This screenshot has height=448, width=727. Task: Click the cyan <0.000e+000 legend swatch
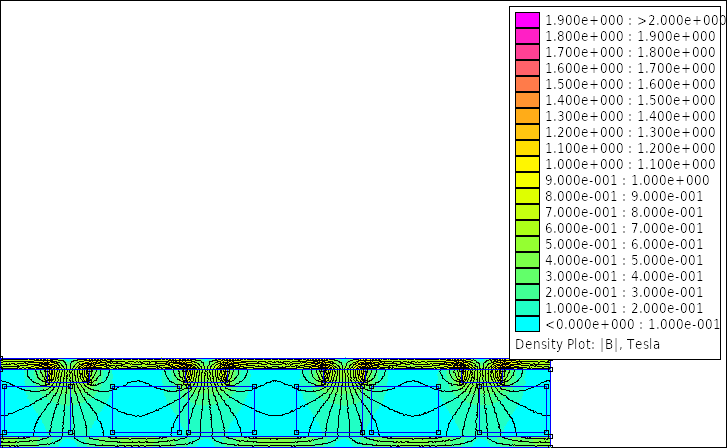tap(527, 324)
